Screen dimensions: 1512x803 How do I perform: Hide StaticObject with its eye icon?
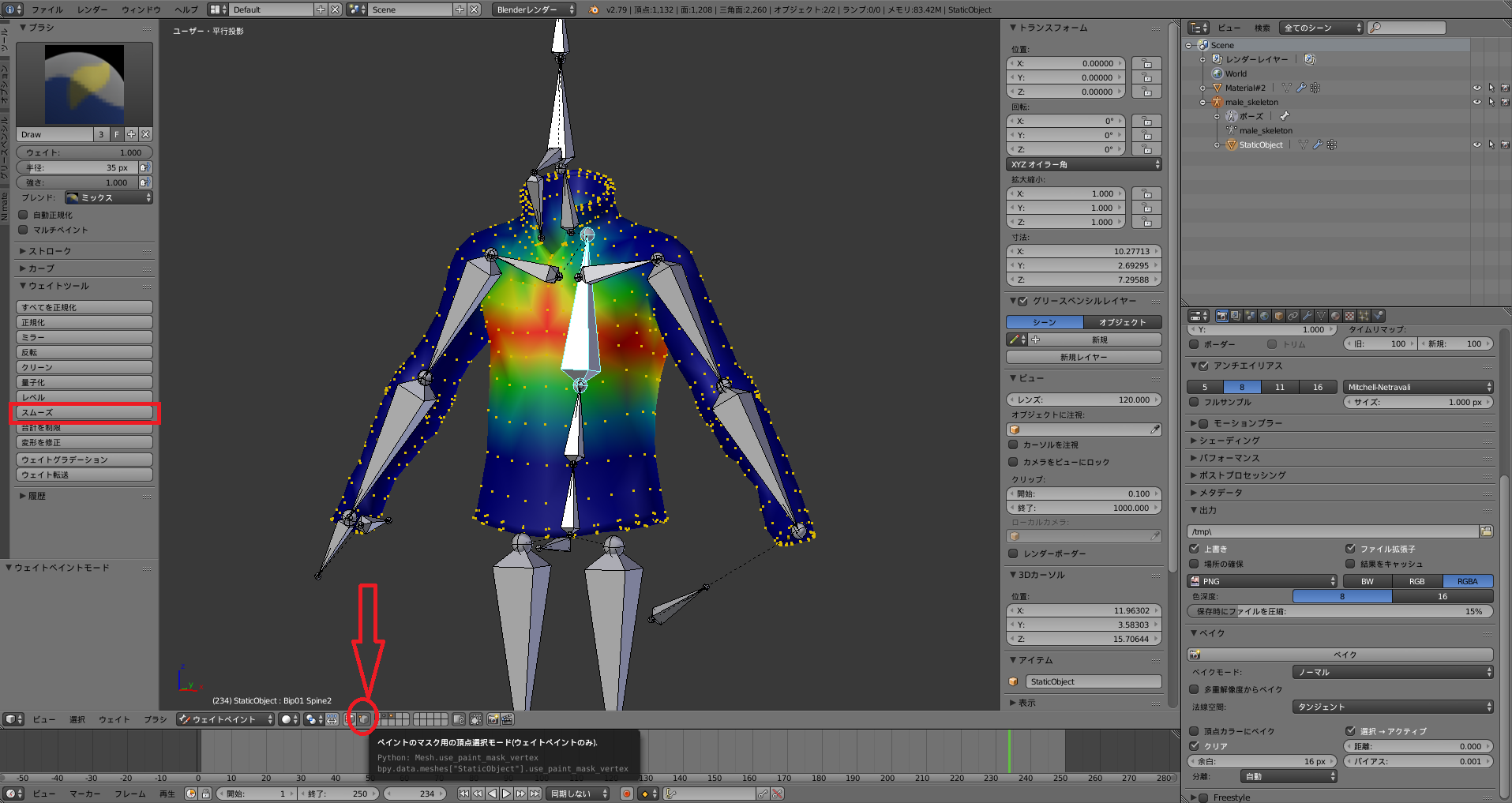tap(1476, 144)
